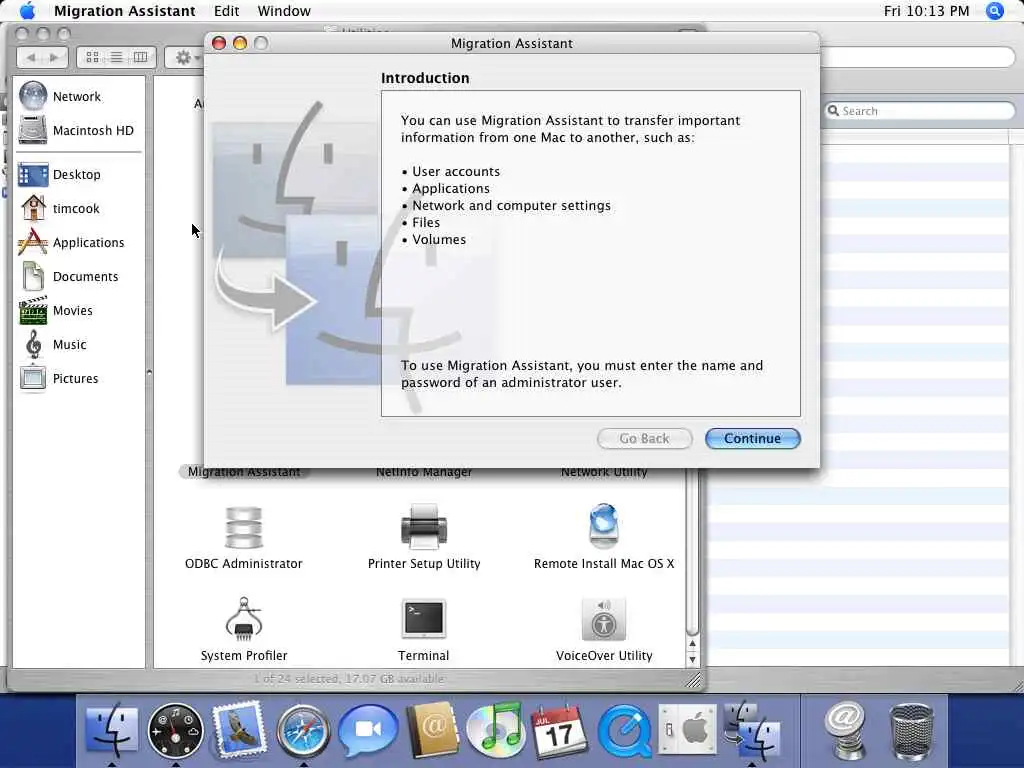1024x768 pixels.
Task: Switch Finder to icon view
Action: pos(92,57)
